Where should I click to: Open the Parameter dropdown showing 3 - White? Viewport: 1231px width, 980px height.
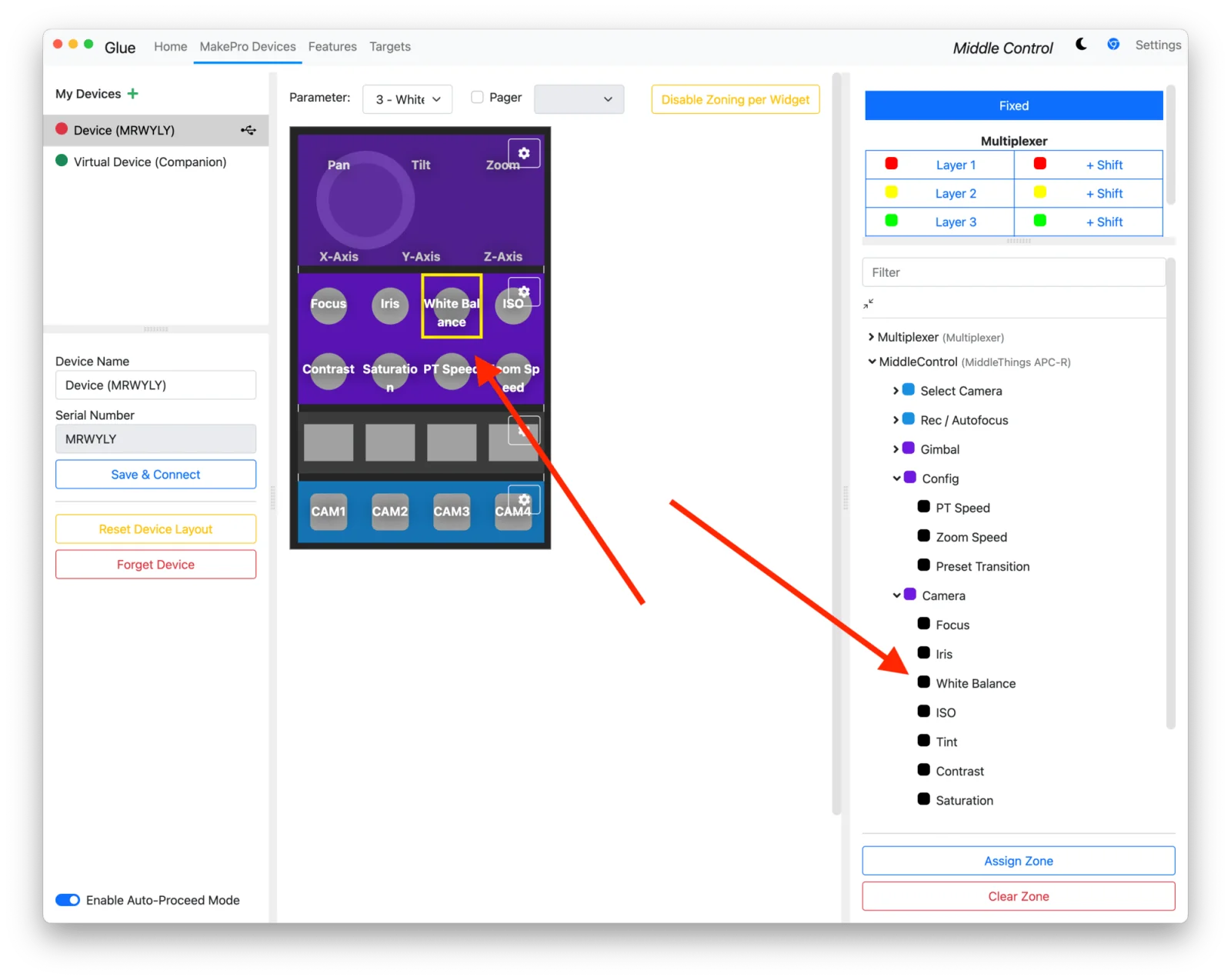tap(407, 99)
